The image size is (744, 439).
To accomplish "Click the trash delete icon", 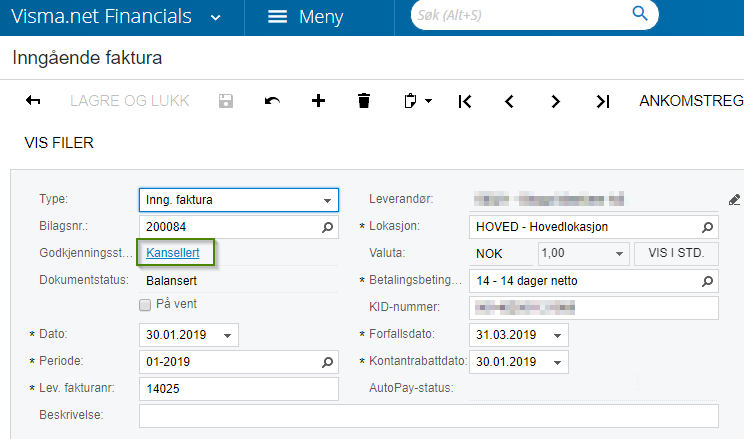I will click(364, 101).
